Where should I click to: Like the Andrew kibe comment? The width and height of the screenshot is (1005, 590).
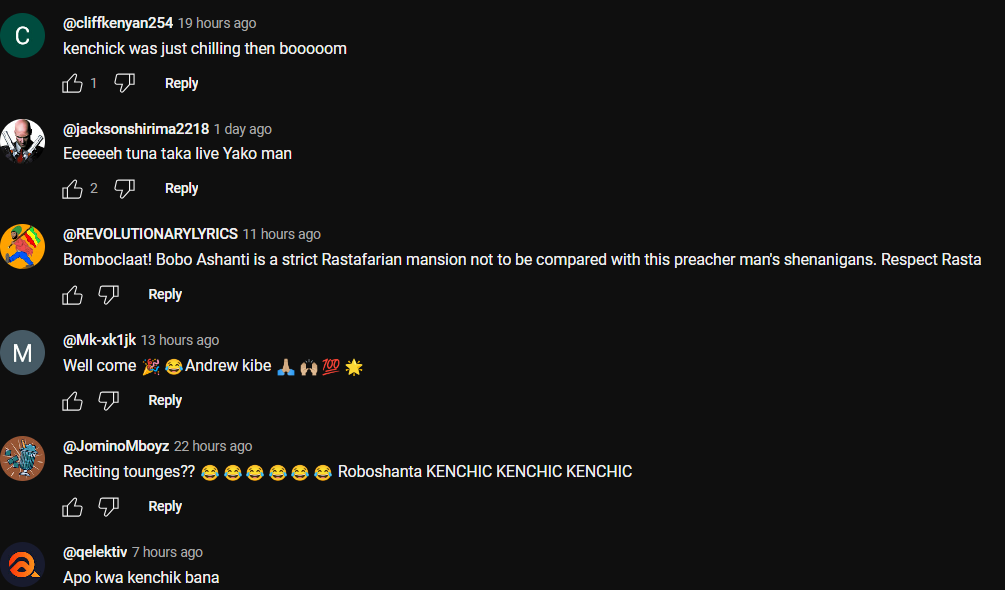tap(72, 401)
